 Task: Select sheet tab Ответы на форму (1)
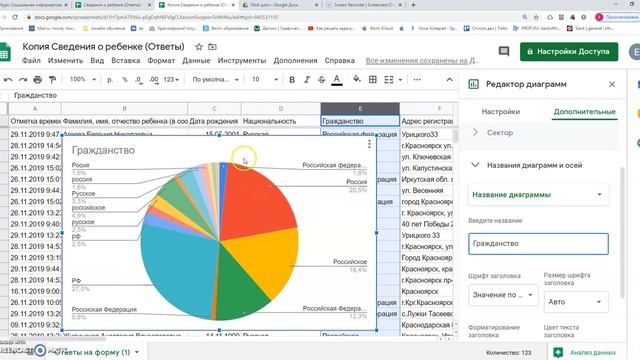coord(92,352)
